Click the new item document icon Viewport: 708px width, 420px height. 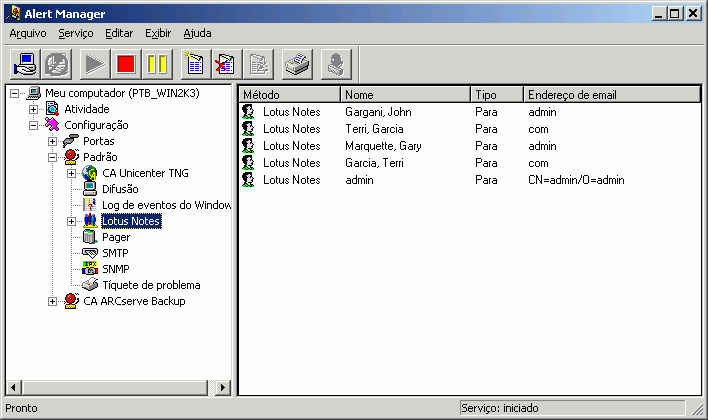[x=196, y=64]
